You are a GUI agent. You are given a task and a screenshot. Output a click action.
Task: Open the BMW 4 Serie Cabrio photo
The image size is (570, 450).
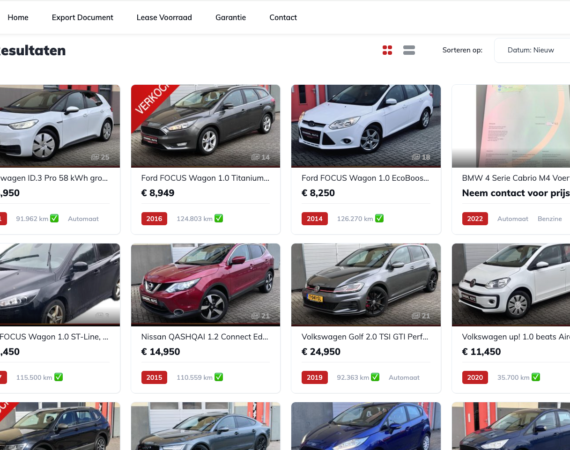coord(511,126)
